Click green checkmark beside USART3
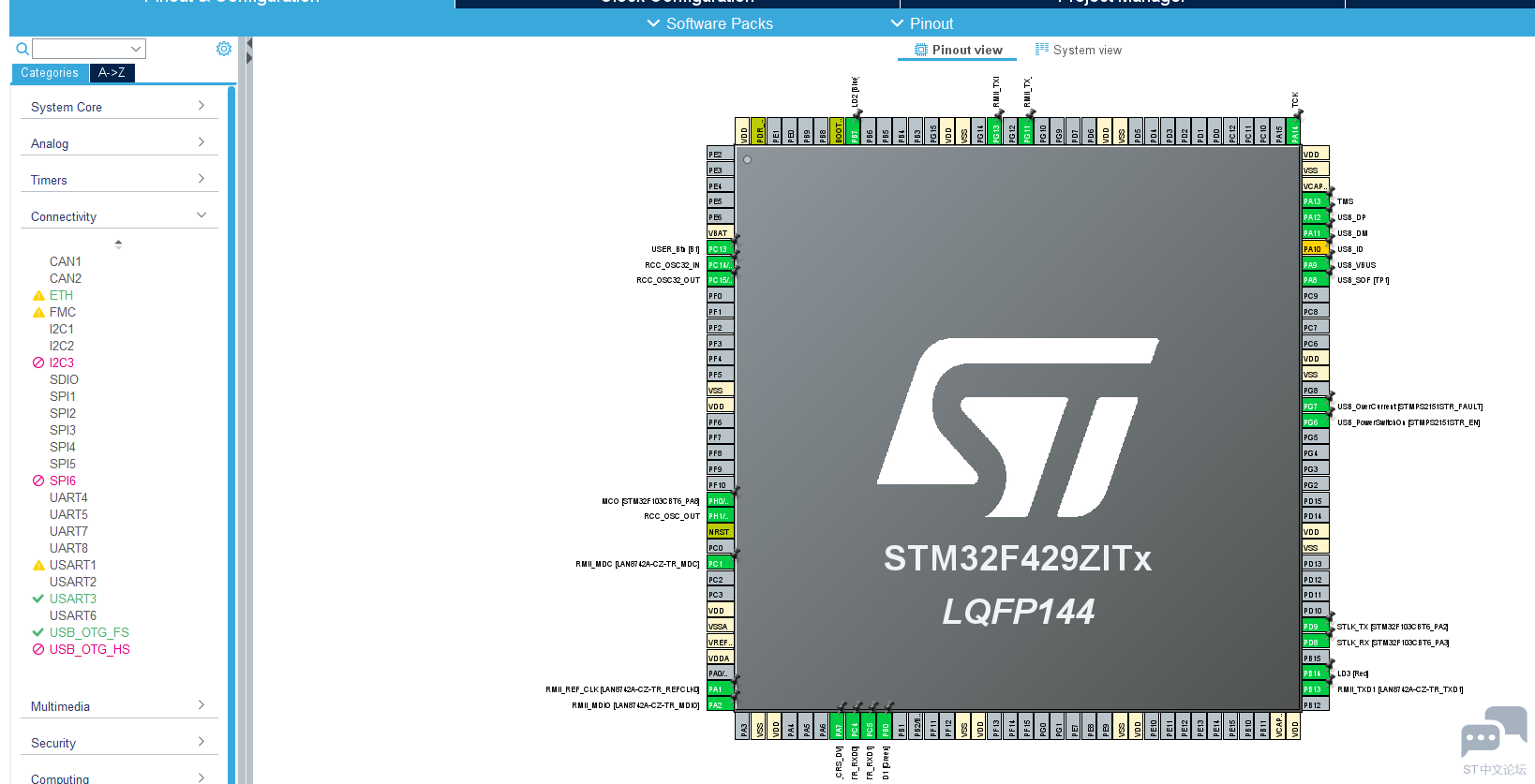This screenshot has width=1535, height=784. [38, 599]
